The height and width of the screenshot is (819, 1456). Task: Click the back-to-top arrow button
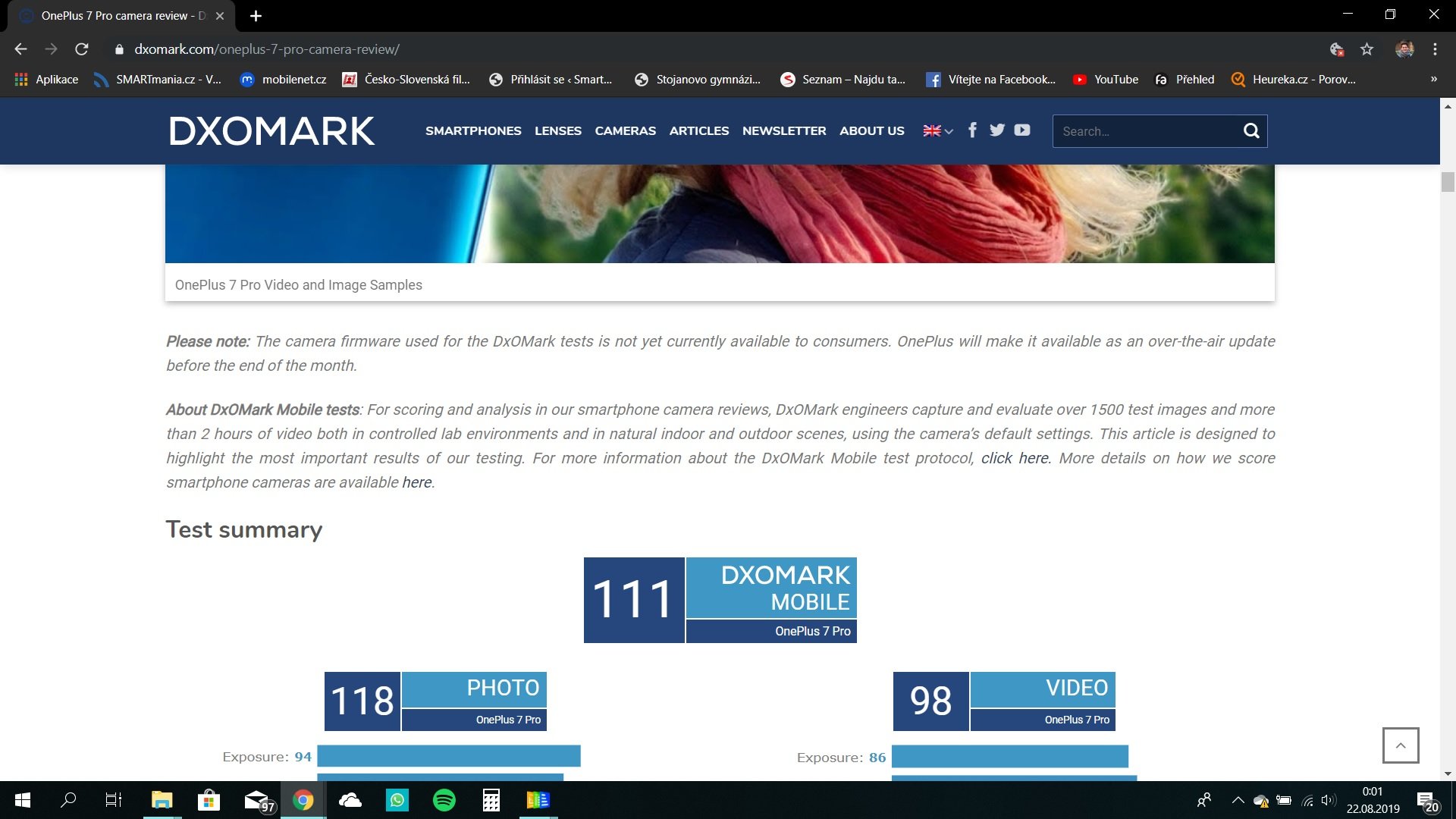click(x=1401, y=745)
